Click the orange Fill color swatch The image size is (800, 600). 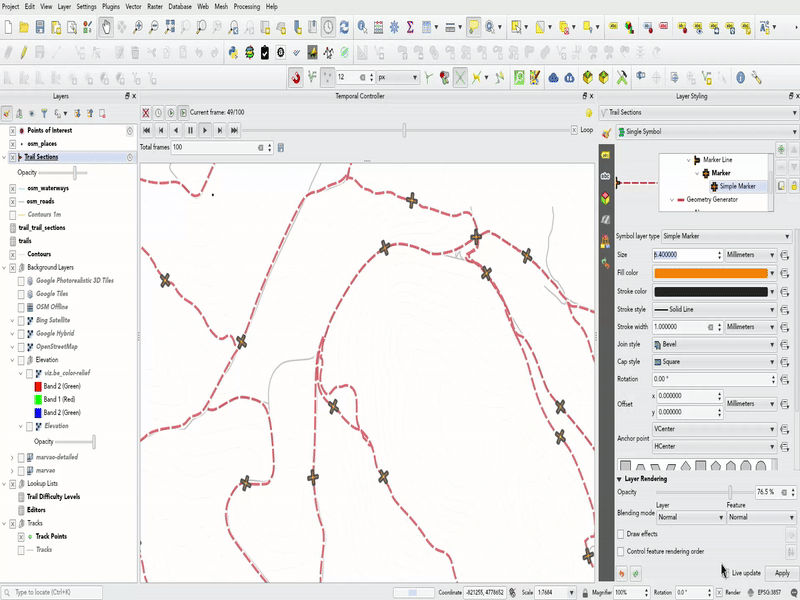pyautogui.click(x=710, y=273)
